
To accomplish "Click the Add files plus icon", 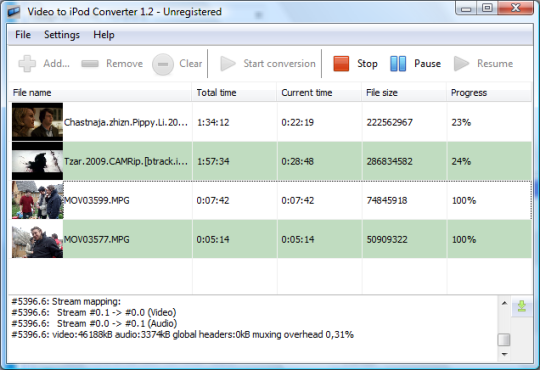I will (27, 64).
